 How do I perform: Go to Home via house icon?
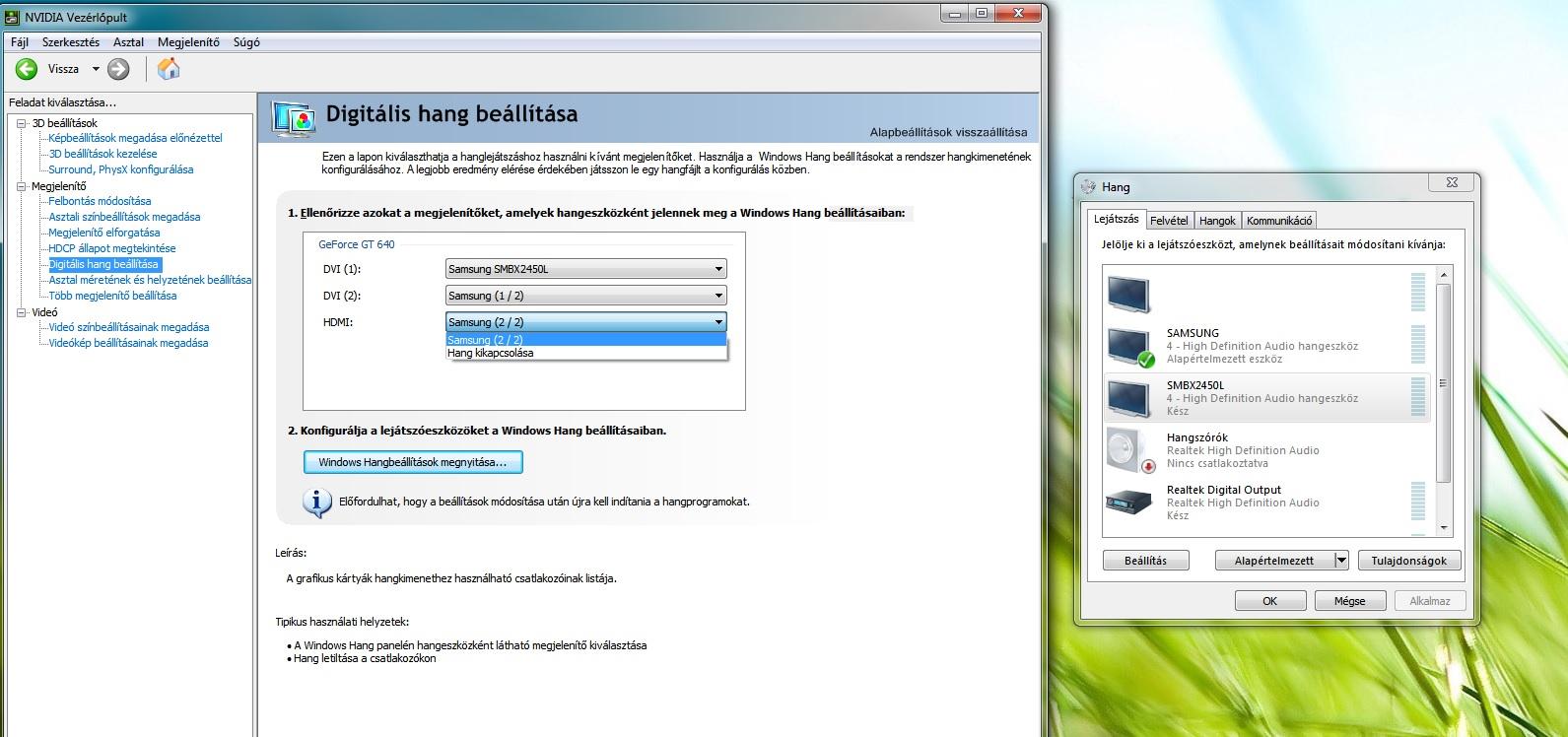(x=169, y=68)
